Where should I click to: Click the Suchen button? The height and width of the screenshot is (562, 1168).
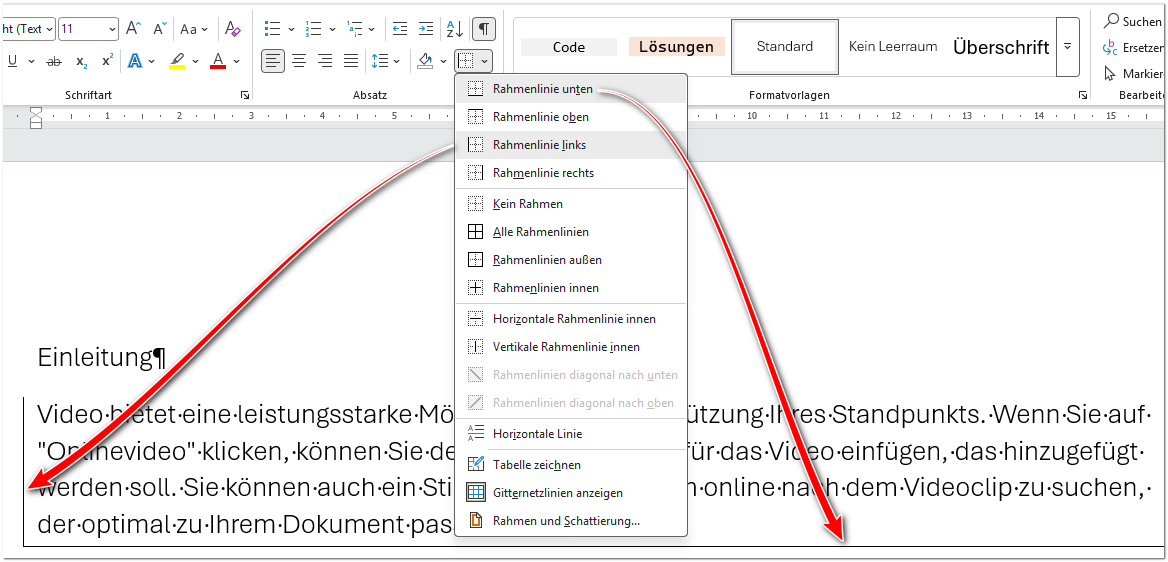coord(1133,21)
